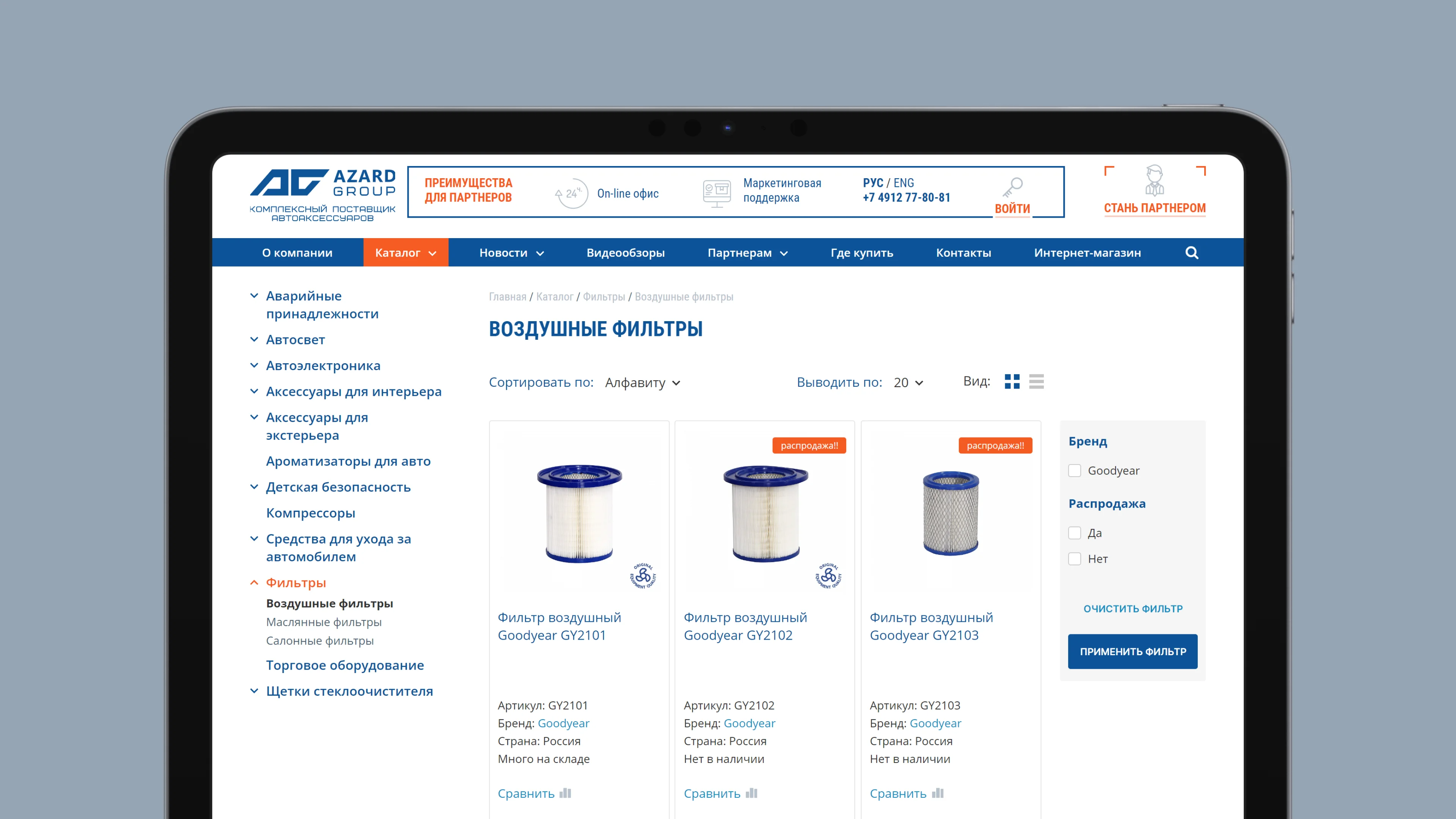The image size is (1456, 819).
Task: Check the Goodyear brand checkbox
Action: click(1075, 471)
